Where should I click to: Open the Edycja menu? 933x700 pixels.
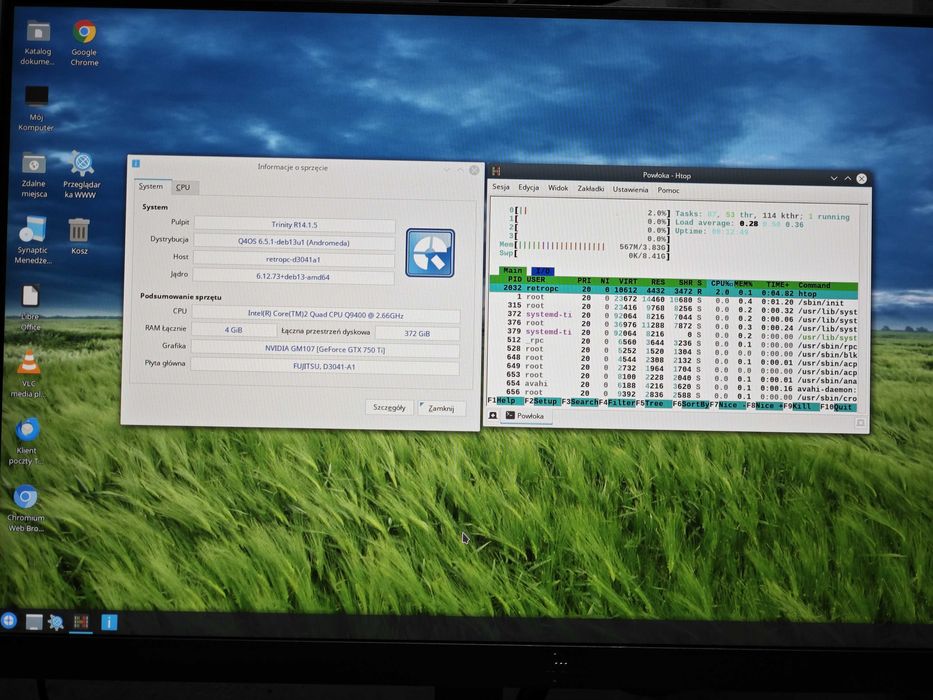click(528, 188)
